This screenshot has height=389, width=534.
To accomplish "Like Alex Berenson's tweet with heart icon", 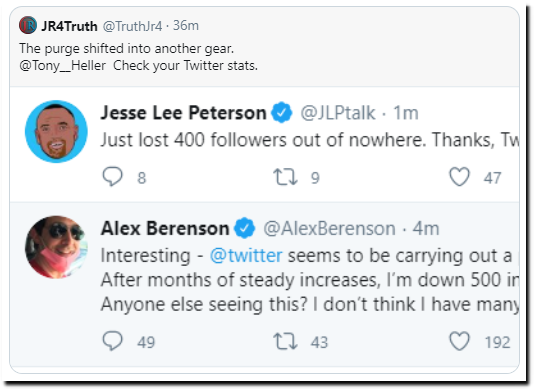I will tap(459, 341).
